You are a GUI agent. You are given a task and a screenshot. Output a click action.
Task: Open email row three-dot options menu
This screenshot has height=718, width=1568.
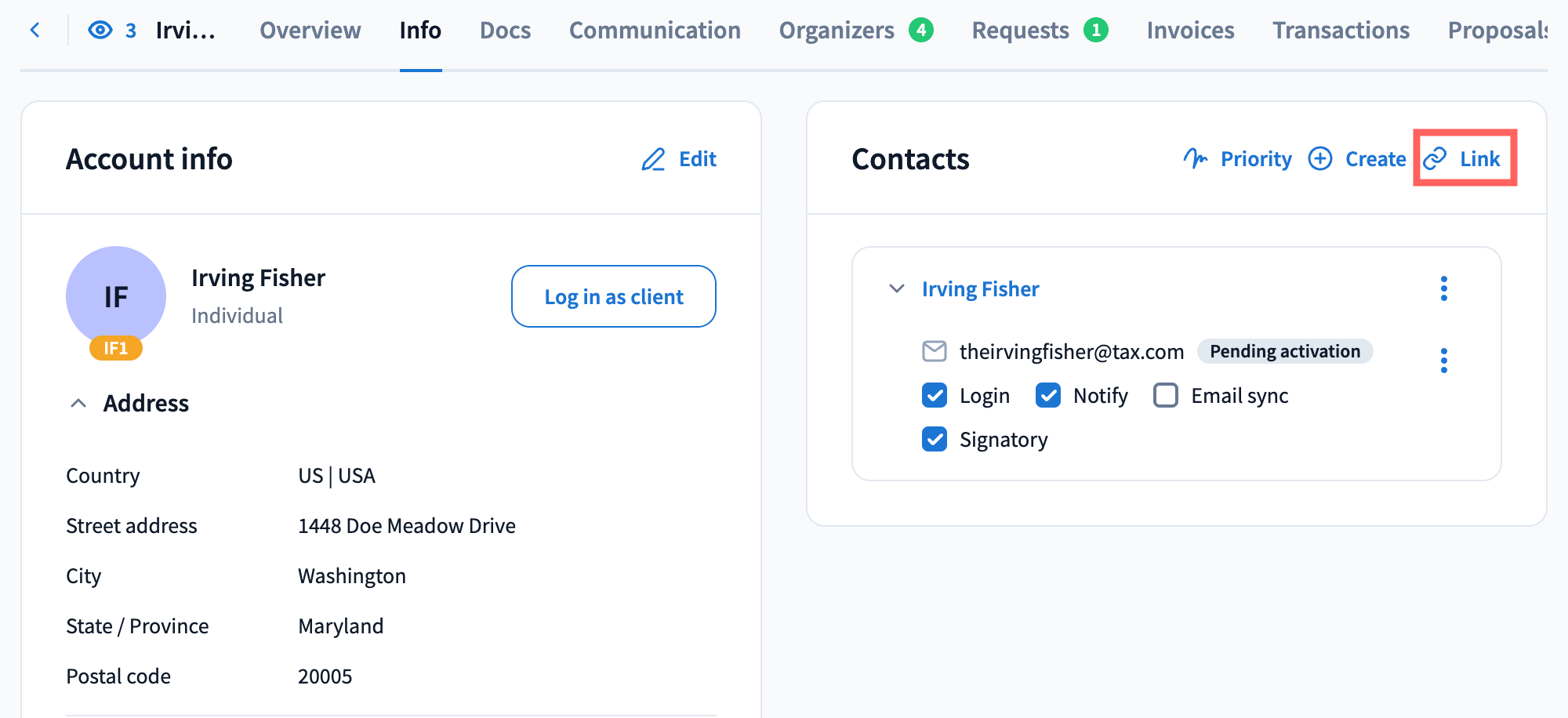[x=1443, y=361]
